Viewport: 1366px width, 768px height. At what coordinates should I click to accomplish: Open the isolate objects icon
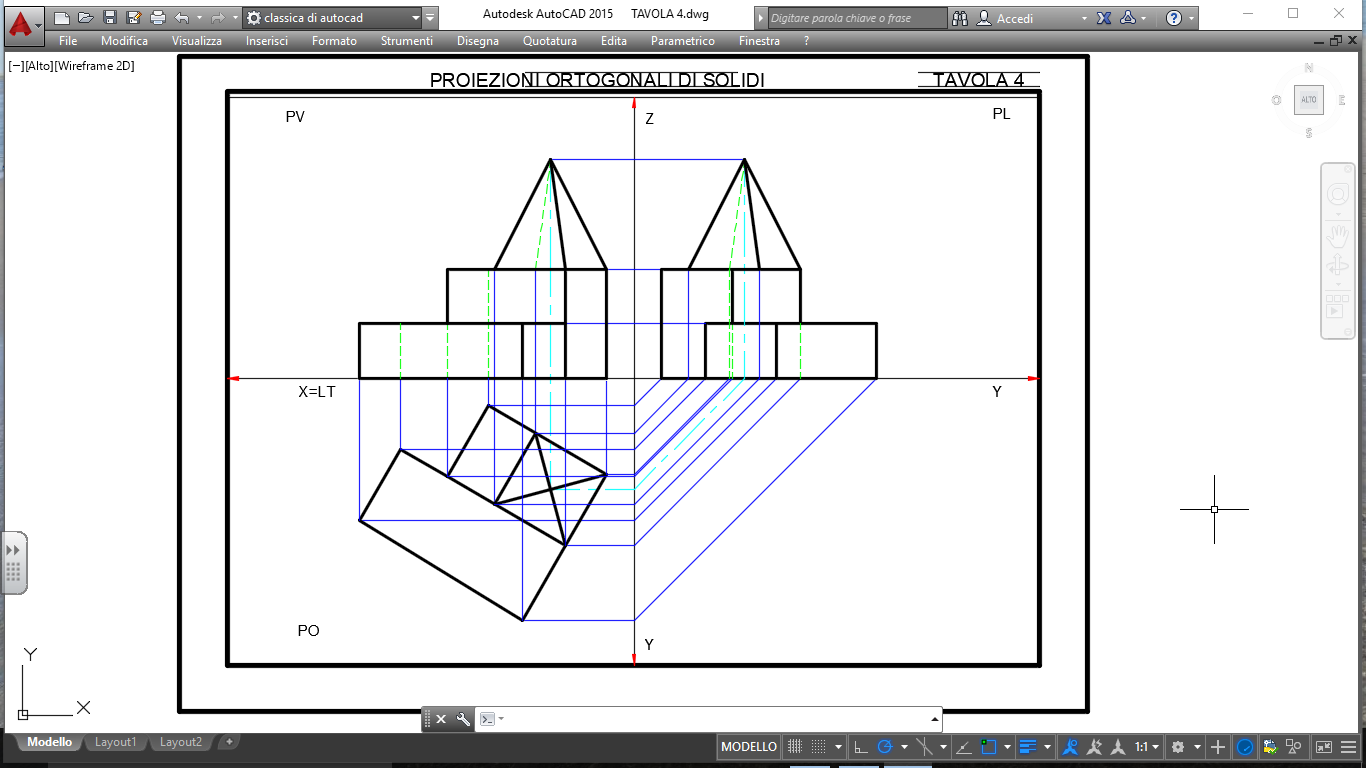click(1295, 746)
